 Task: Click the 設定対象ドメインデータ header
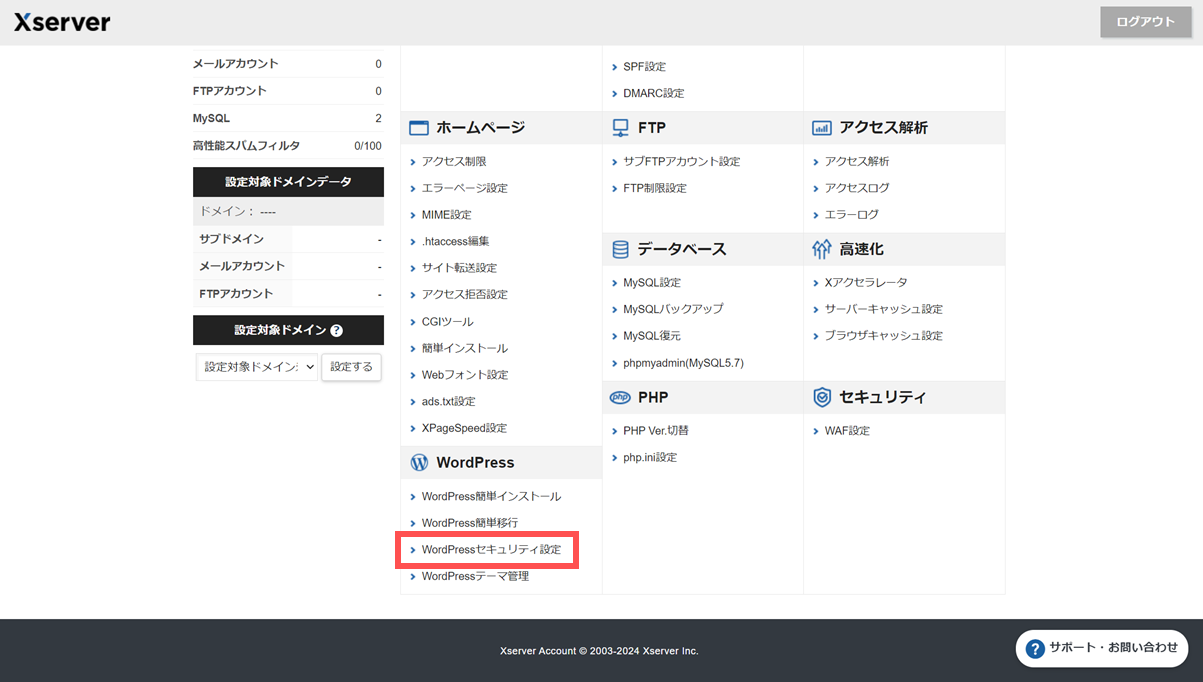(288, 182)
